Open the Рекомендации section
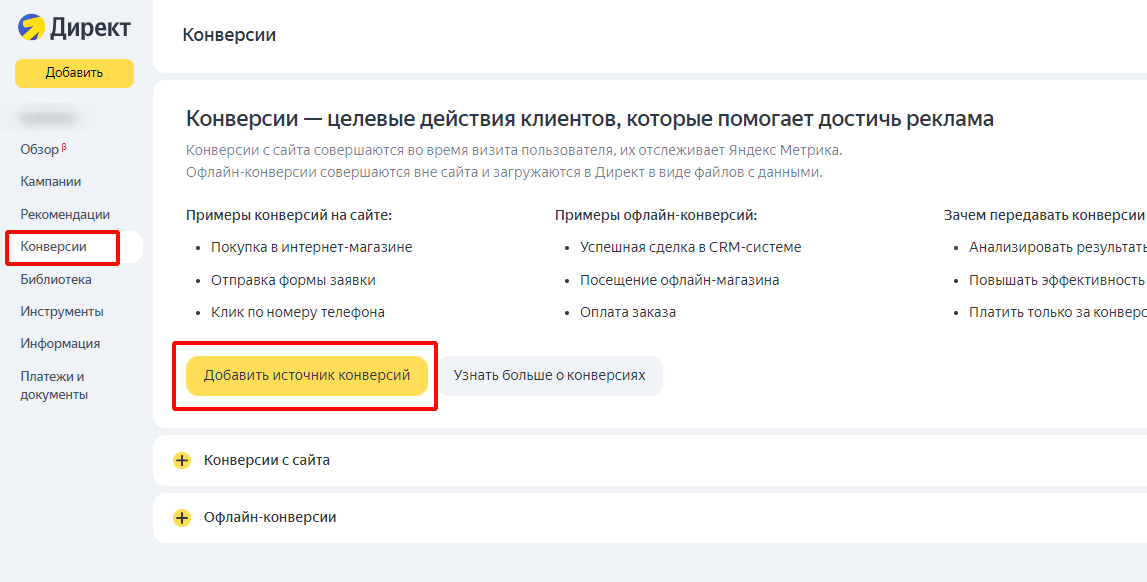 pos(65,215)
